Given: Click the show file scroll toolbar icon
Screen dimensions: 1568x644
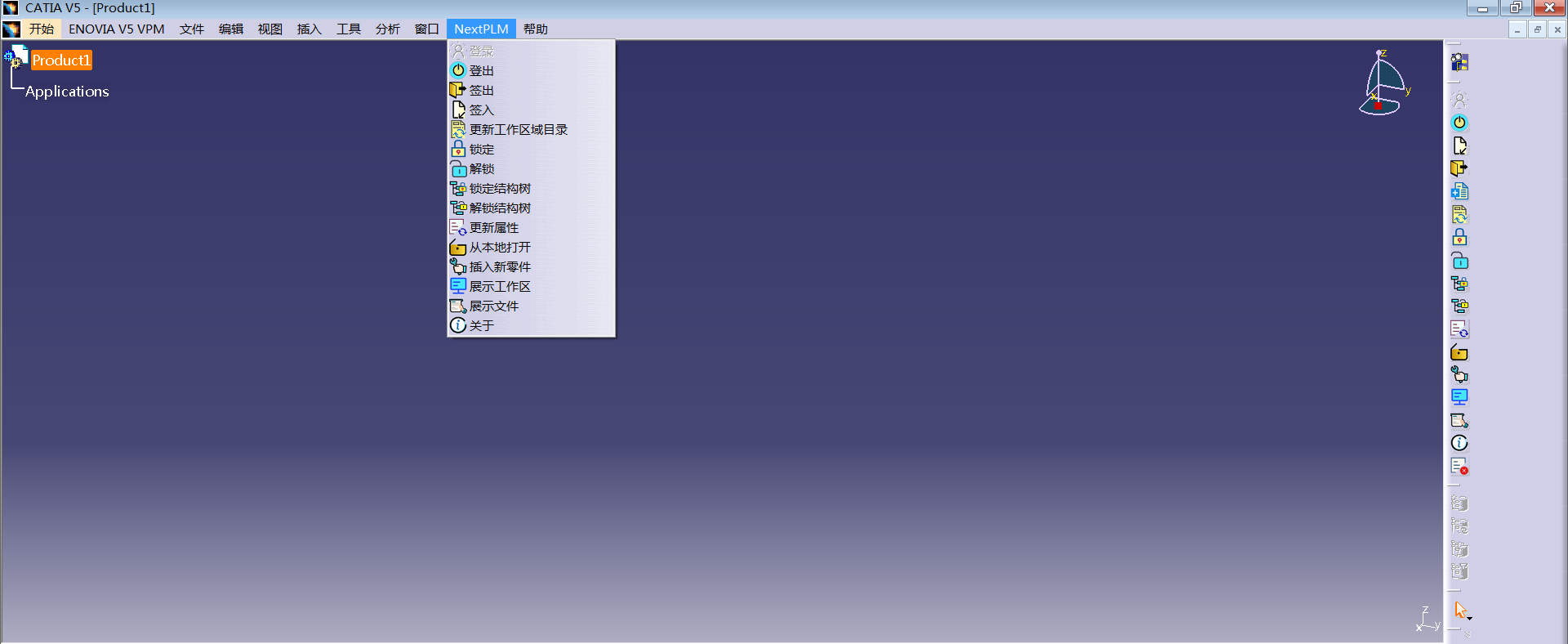Looking at the screenshot, I should (1459, 420).
